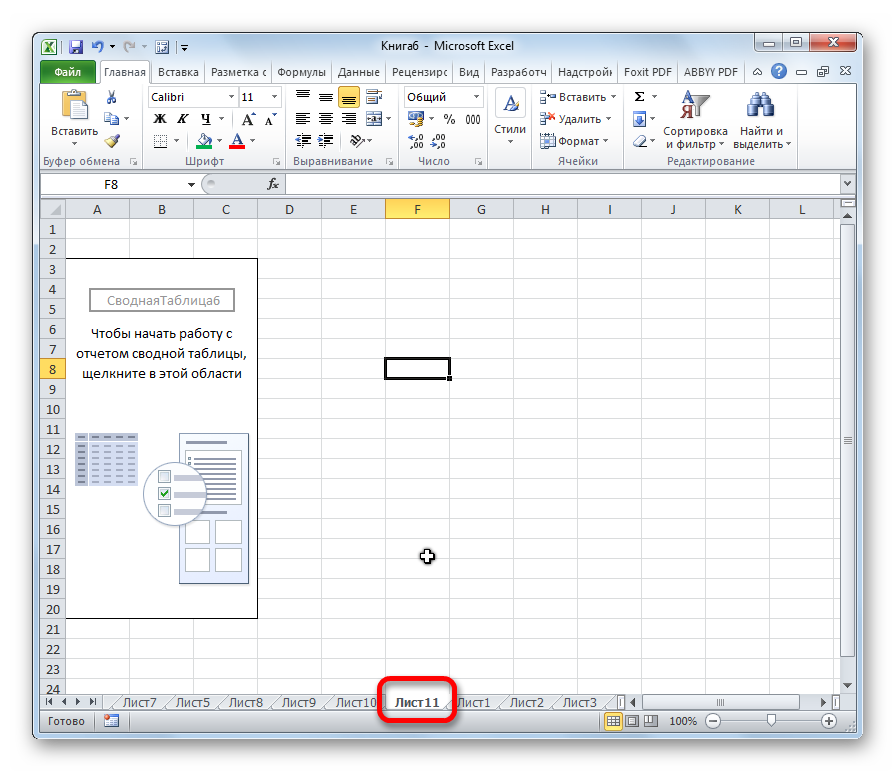The image size is (896, 772).
Task: Click the Save icon in quick access toolbar
Action: pyautogui.click(x=75, y=46)
